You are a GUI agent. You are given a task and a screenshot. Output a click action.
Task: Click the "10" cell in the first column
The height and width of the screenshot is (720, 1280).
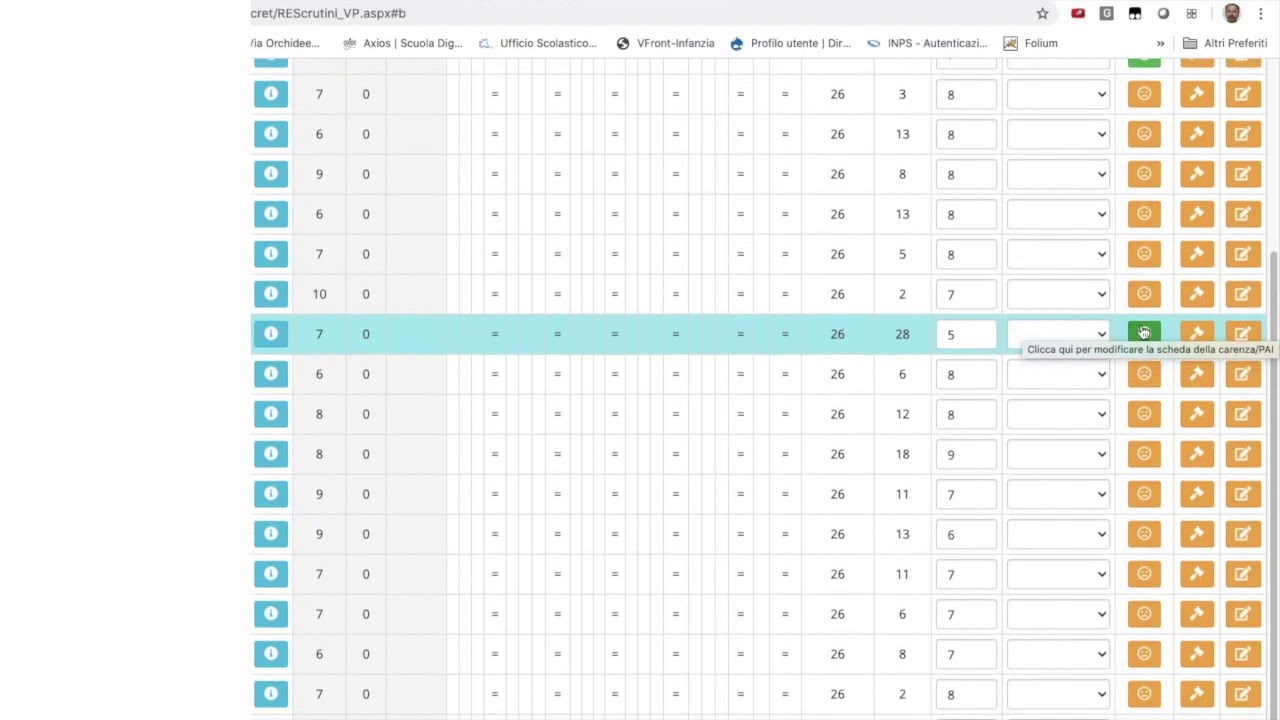click(x=319, y=294)
